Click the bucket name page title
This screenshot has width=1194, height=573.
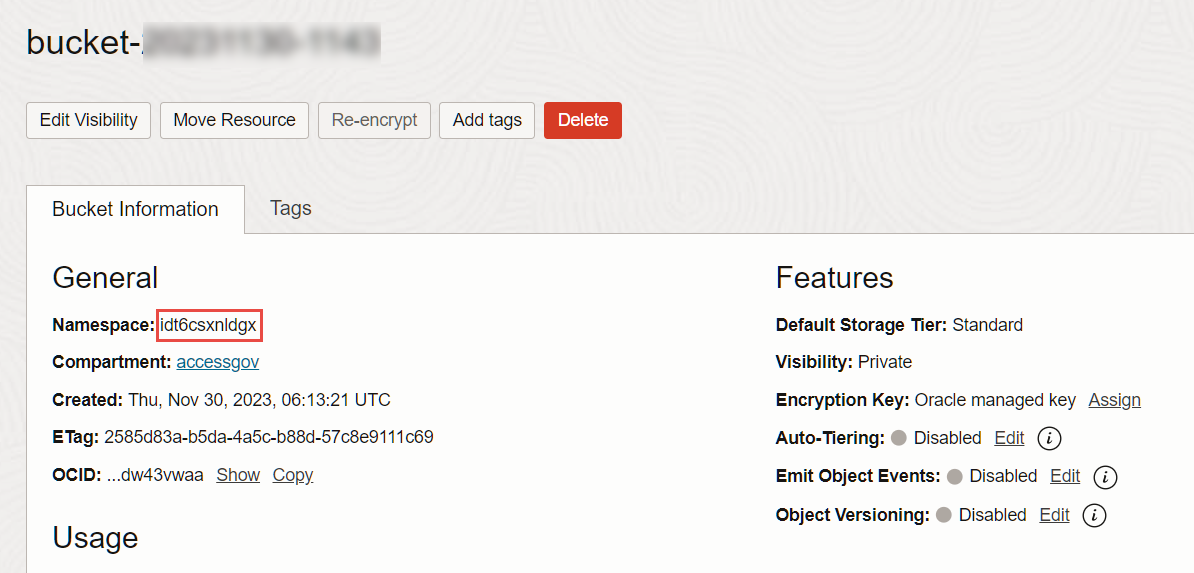point(203,42)
